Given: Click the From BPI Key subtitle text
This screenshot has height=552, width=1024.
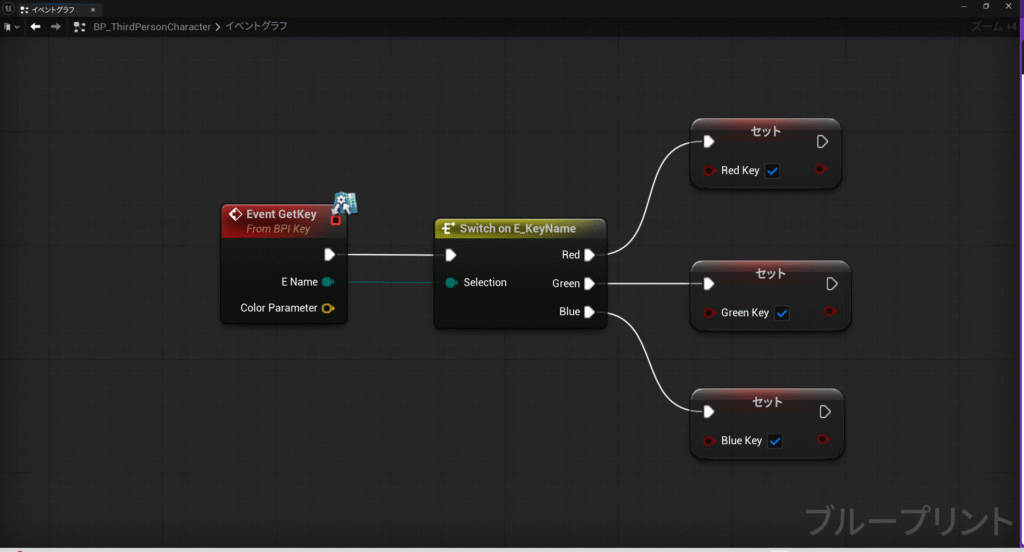Looking at the screenshot, I should point(278,229).
